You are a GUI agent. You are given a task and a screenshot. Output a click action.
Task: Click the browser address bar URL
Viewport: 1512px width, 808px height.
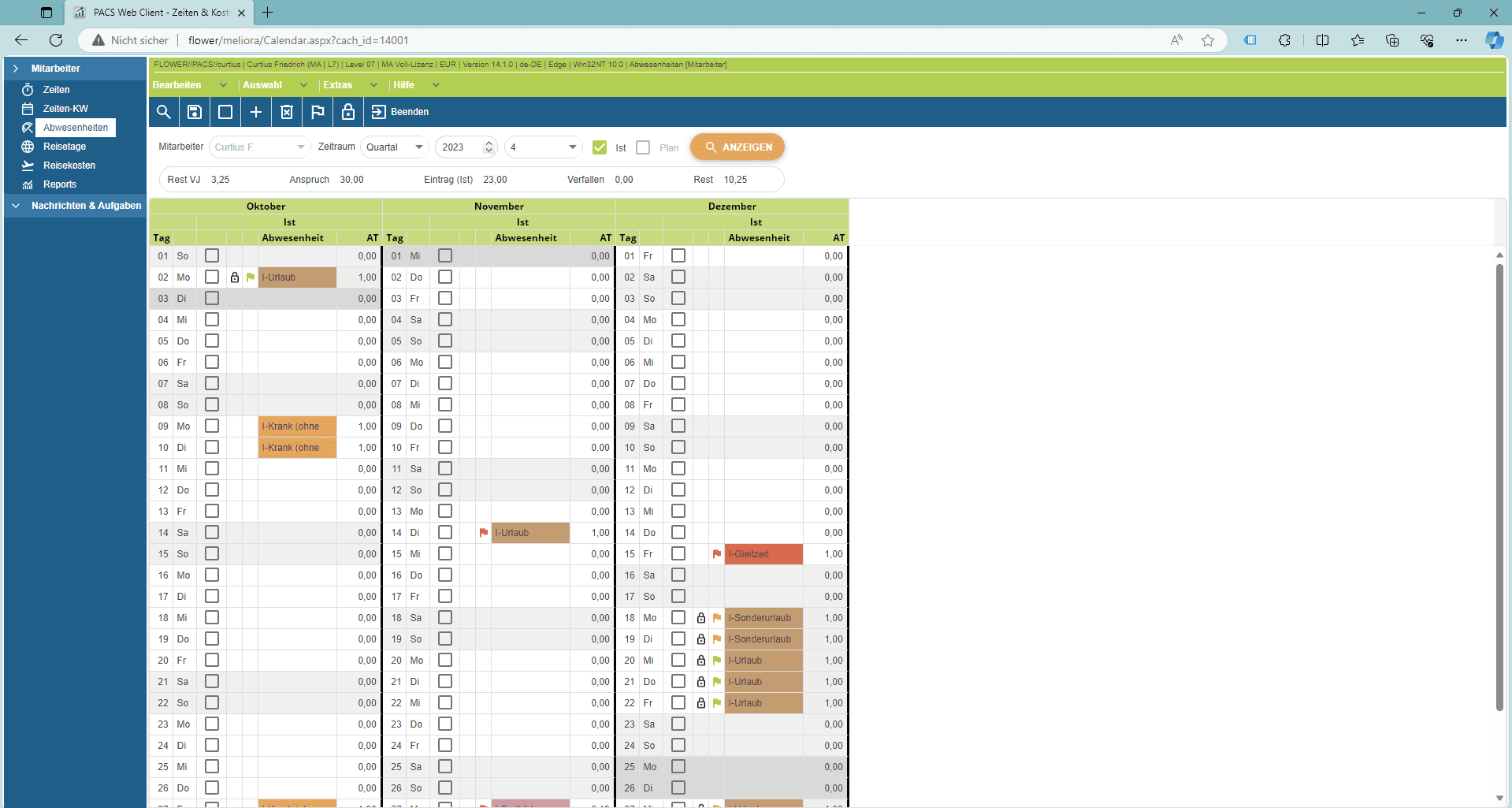pos(298,40)
